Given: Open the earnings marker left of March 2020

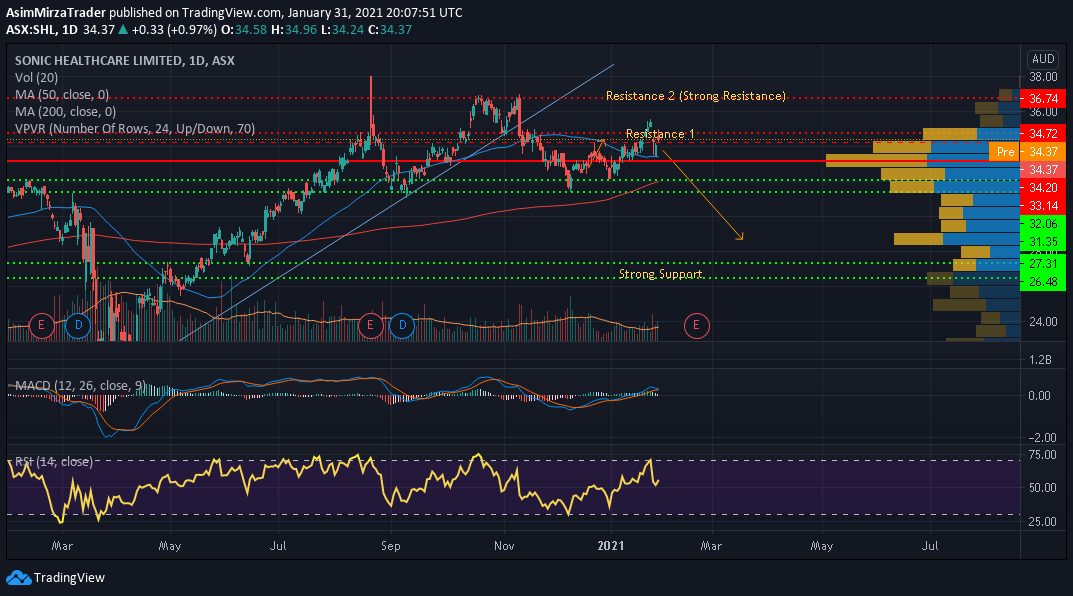Looking at the screenshot, I should click(42, 326).
